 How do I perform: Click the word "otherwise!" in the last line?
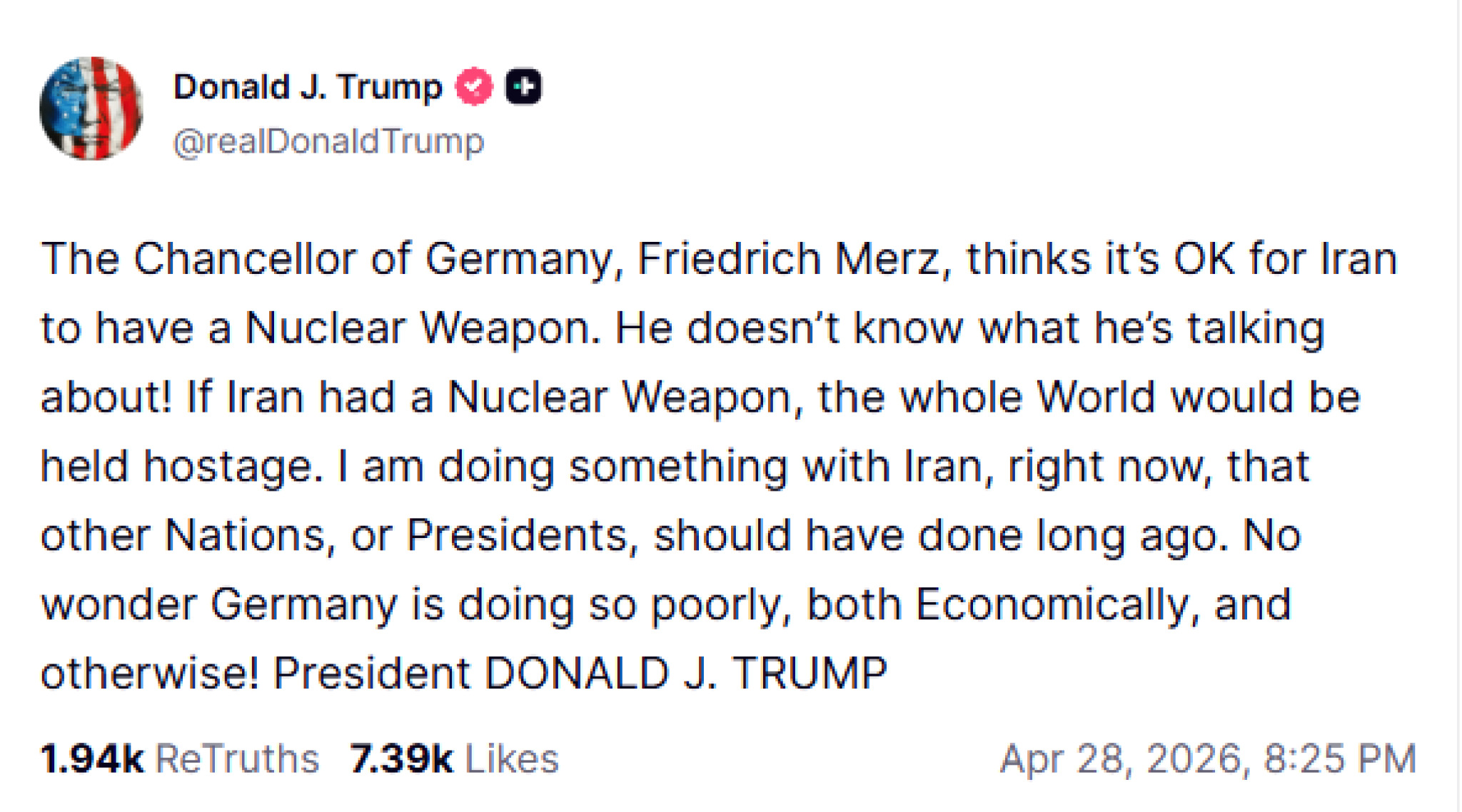149,673
